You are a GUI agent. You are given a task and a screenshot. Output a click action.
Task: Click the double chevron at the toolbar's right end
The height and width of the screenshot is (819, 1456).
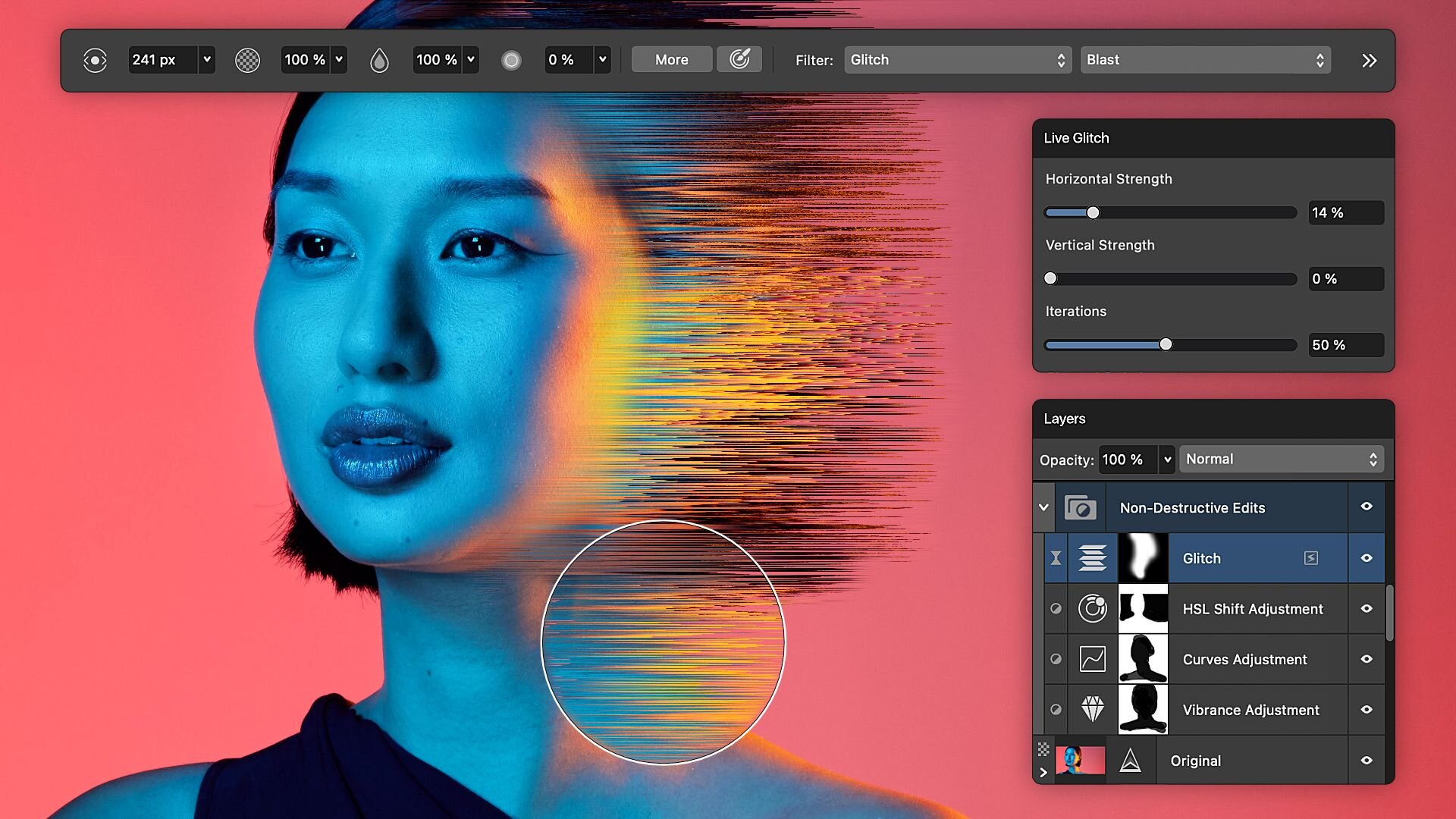(1369, 60)
